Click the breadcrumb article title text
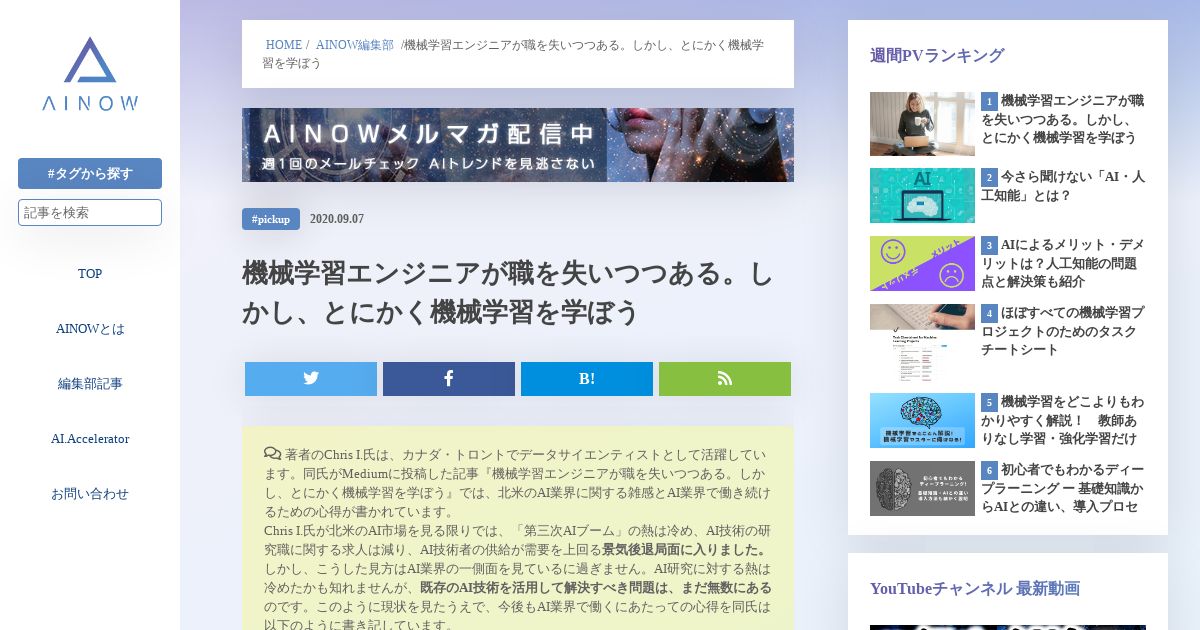1200x630 pixels. click(x=513, y=53)
